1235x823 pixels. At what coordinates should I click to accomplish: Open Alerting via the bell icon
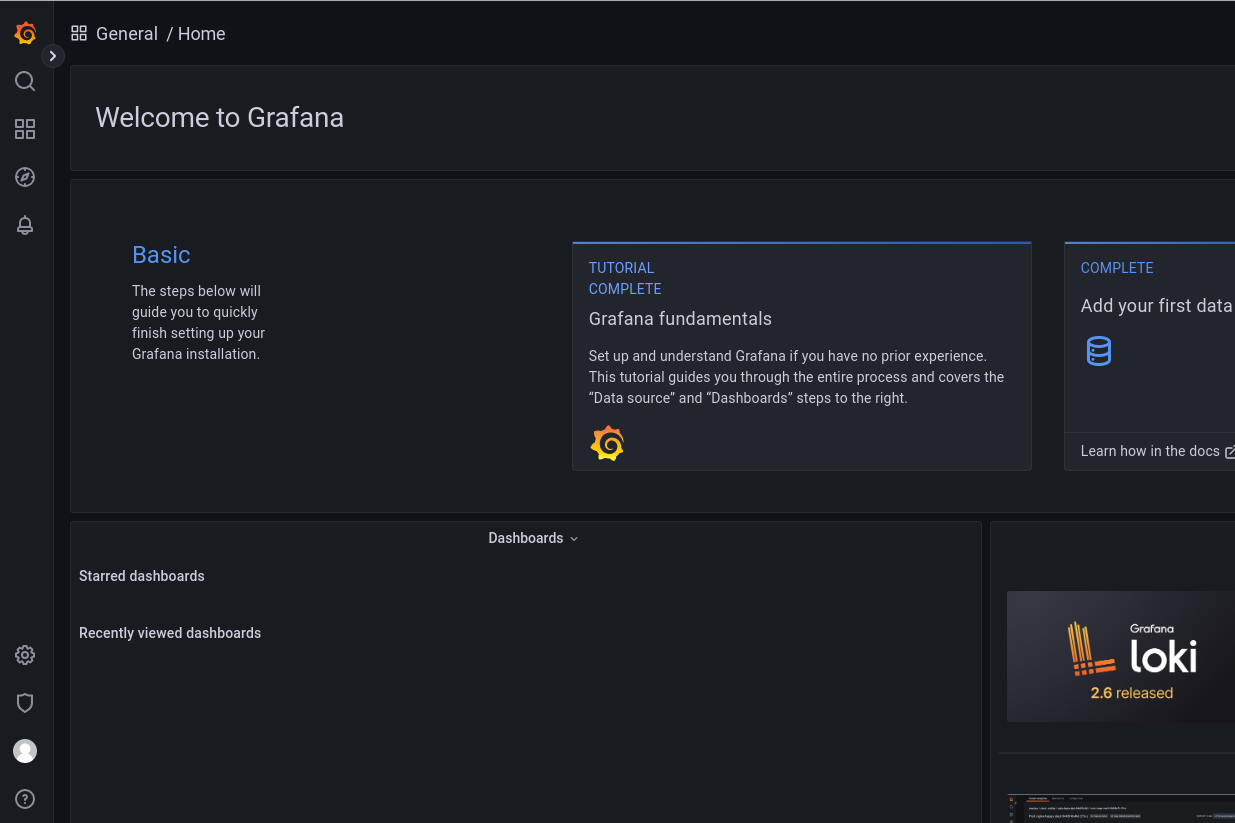(25, 225)
